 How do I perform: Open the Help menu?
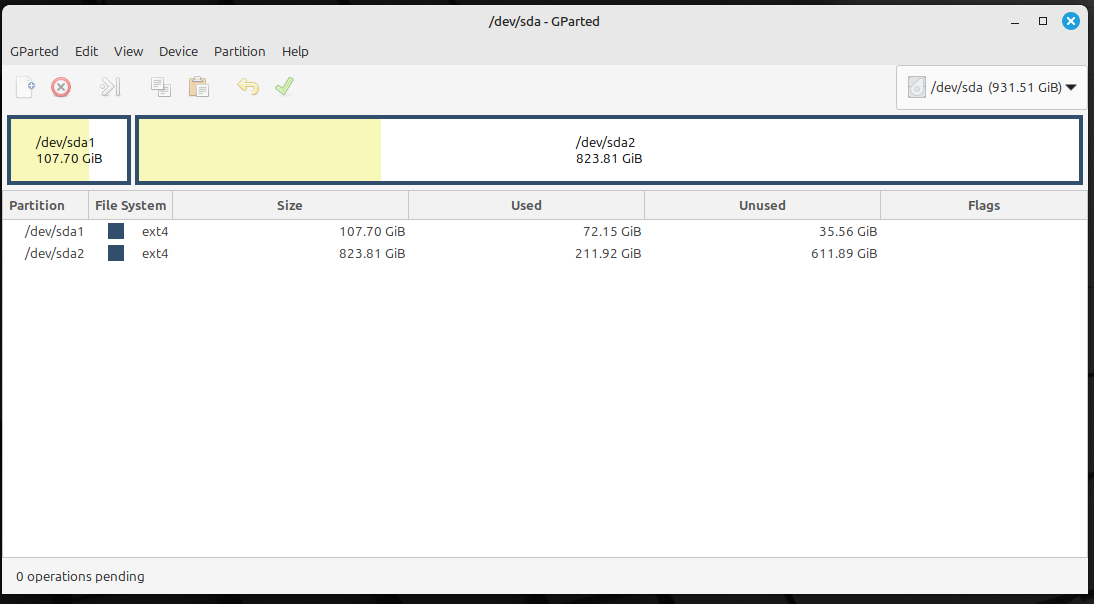coord(295,51)
